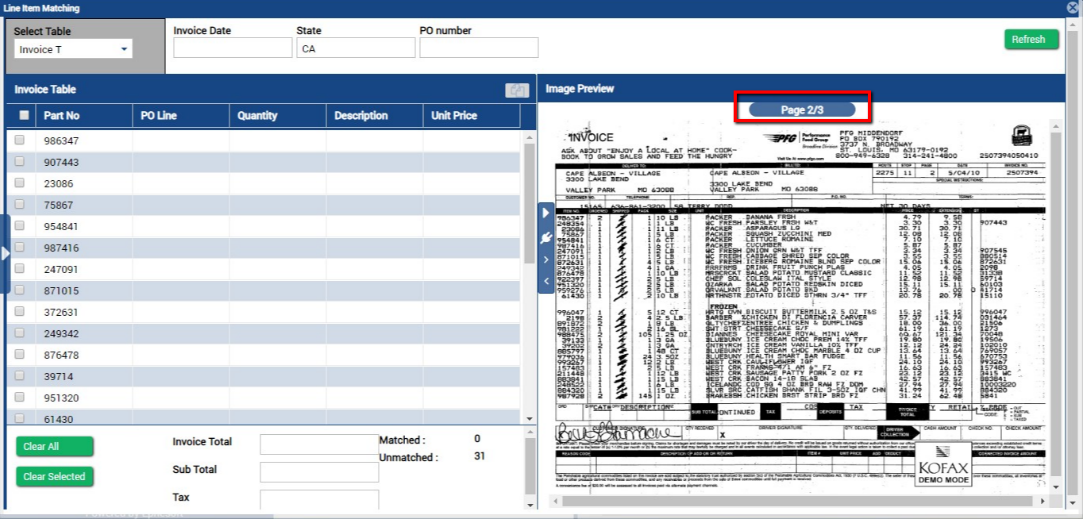1083x519 pixels.
Task: Click the Sub Total input box
Action: (319, 472)
